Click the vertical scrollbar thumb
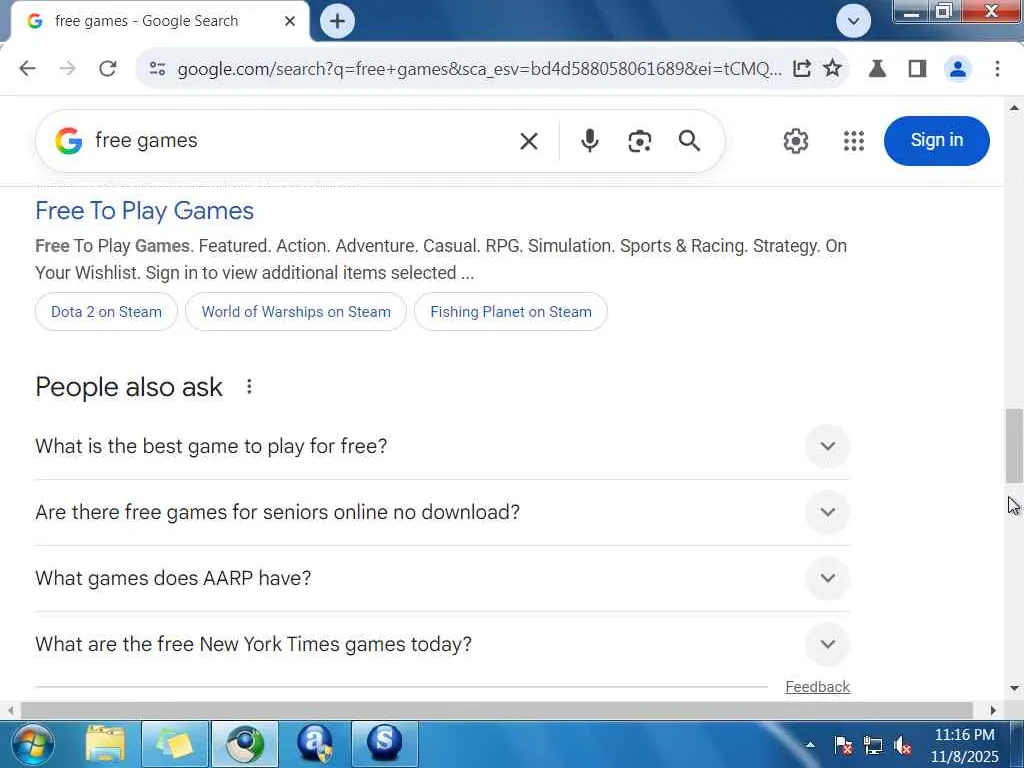The height and width of the screenshot is (768, 1024). tap(1014, 446)
